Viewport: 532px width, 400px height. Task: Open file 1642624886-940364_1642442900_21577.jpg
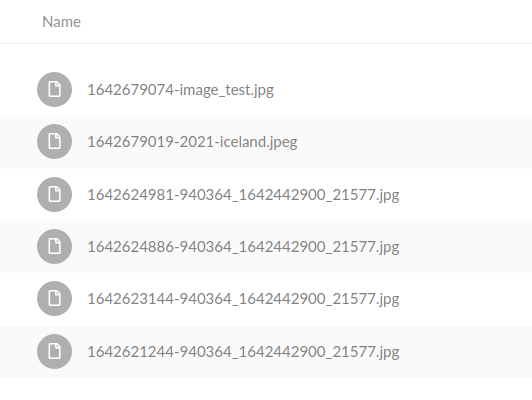[x=243, y=247]
